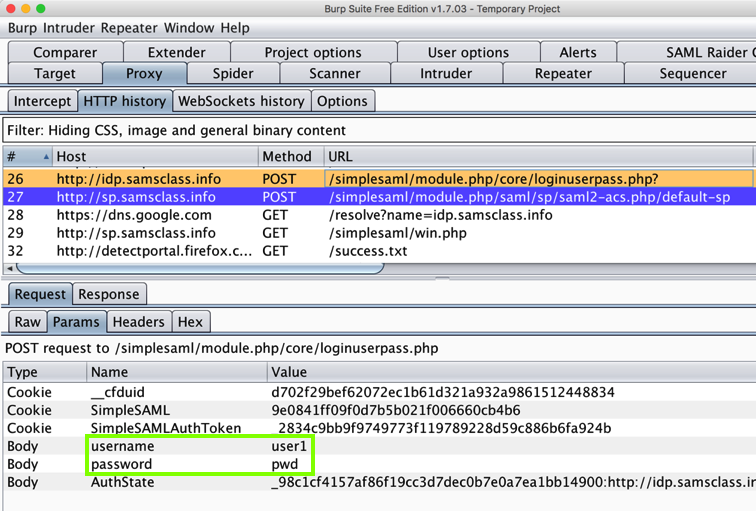Sort history by the # column

coord(27,156)
